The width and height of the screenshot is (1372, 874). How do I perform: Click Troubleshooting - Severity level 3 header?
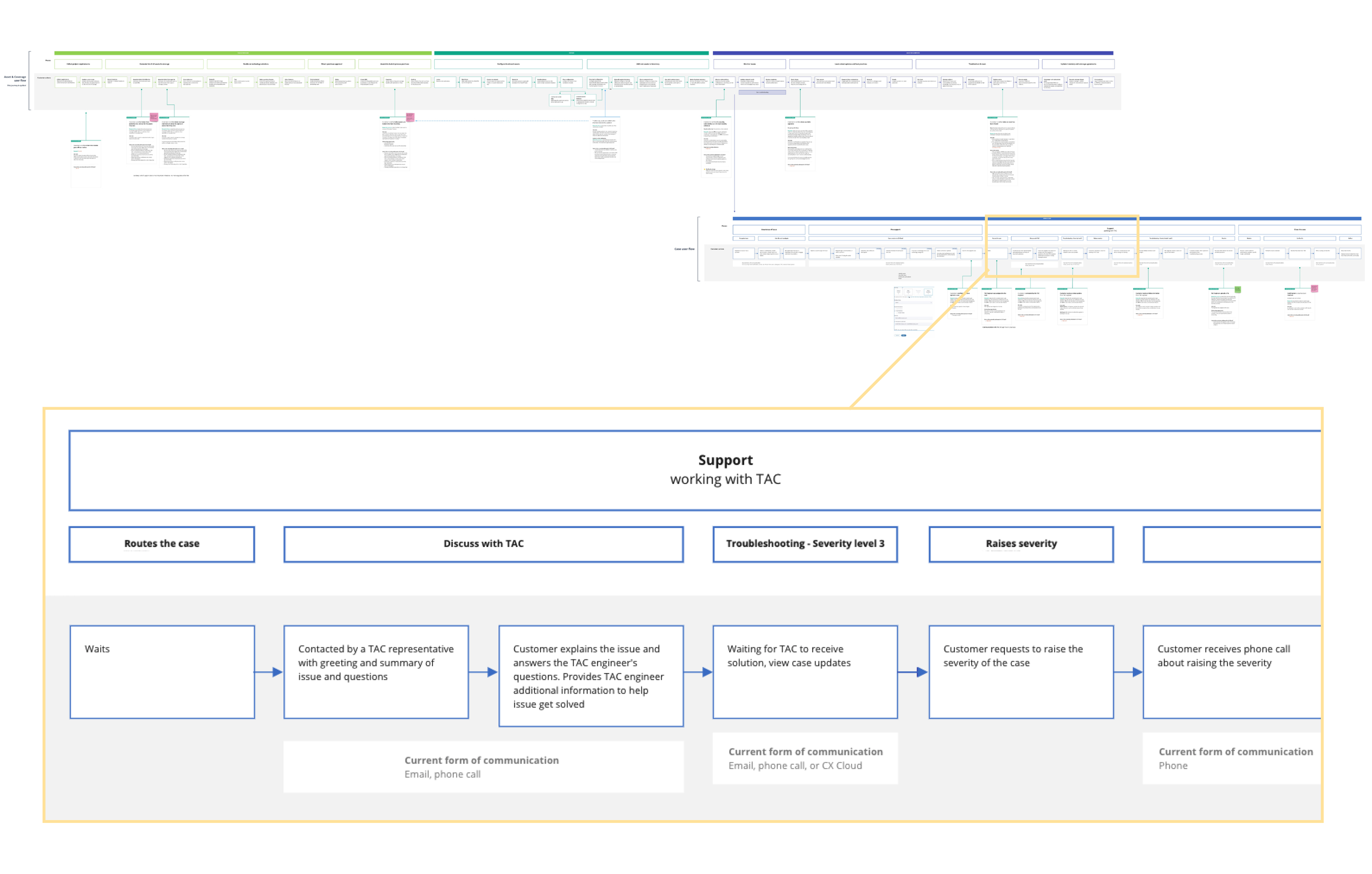click(x=805, y=544)
